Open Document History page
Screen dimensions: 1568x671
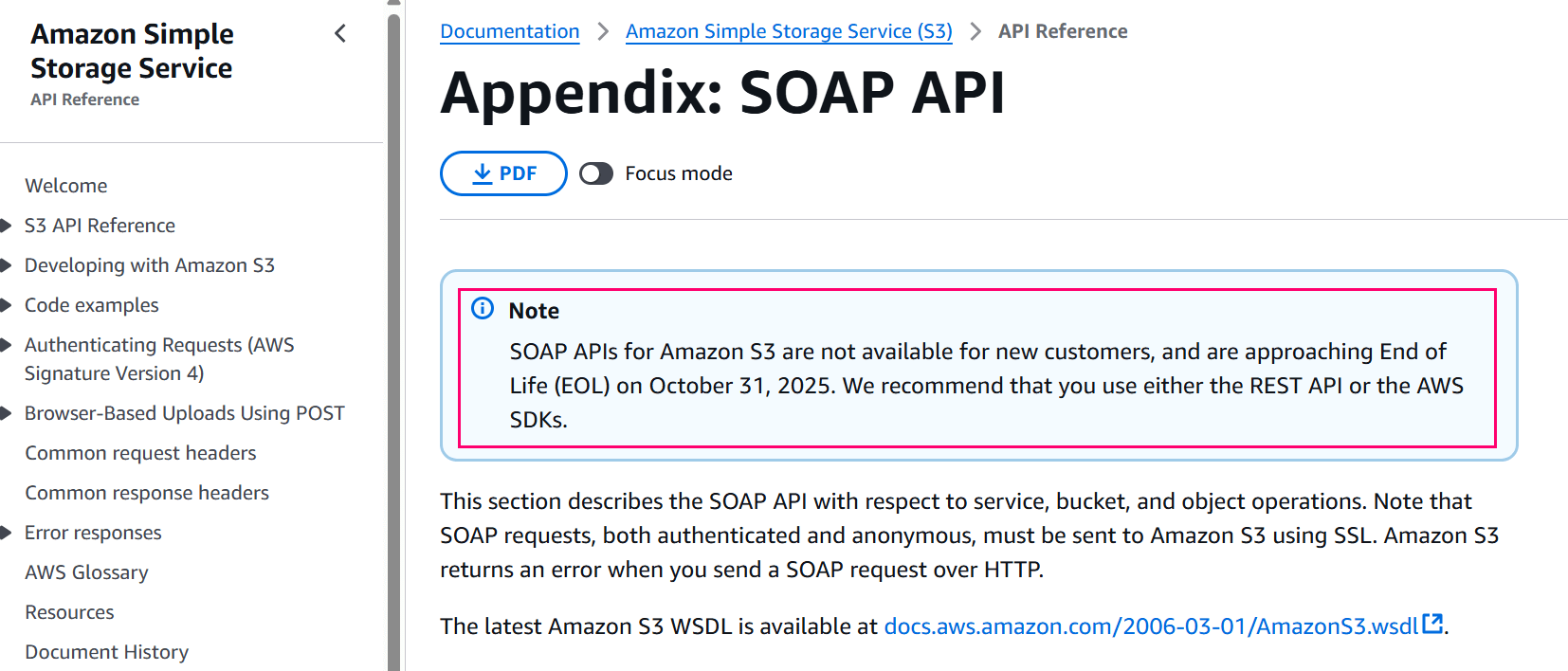[106, 652]
